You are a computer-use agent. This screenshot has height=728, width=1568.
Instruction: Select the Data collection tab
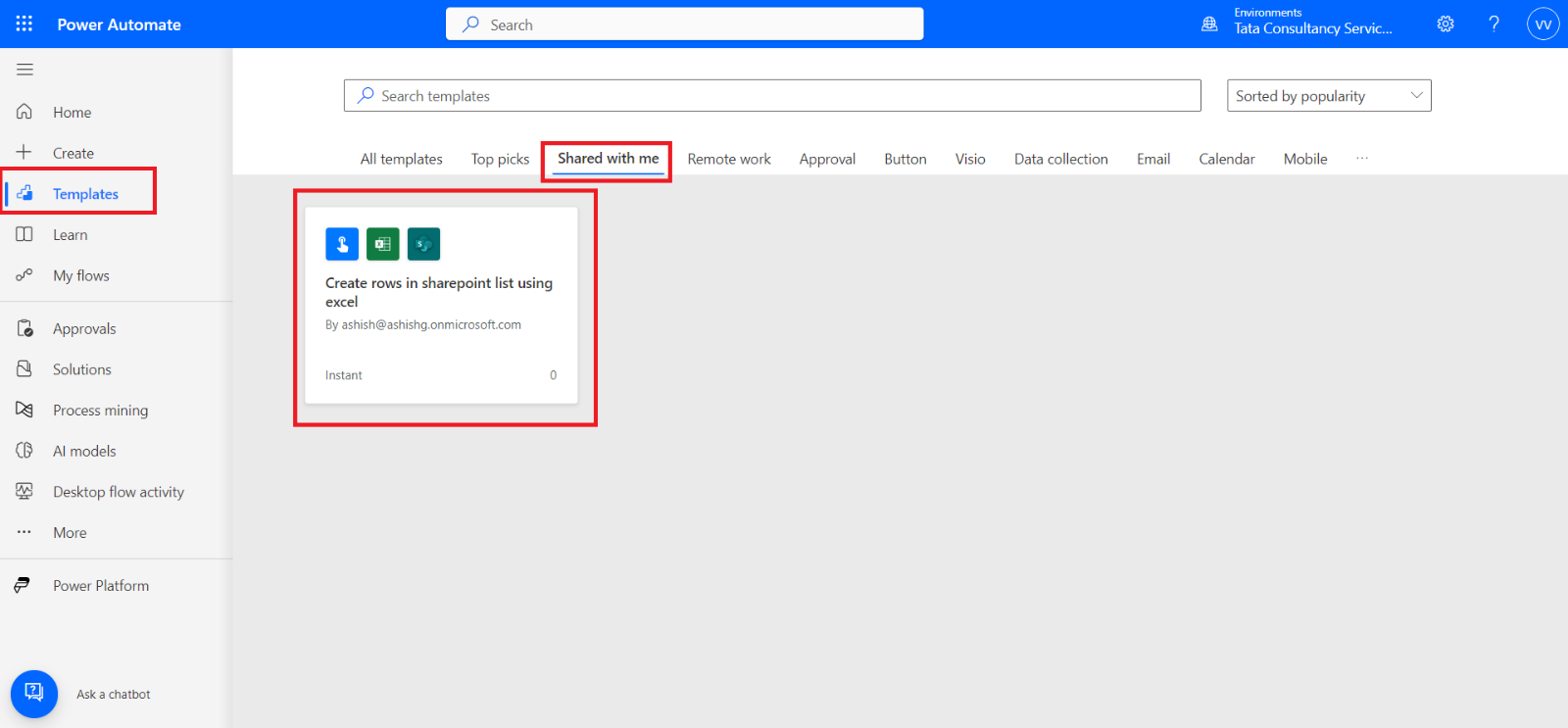pyautogui.click(x=1060, y=159)
